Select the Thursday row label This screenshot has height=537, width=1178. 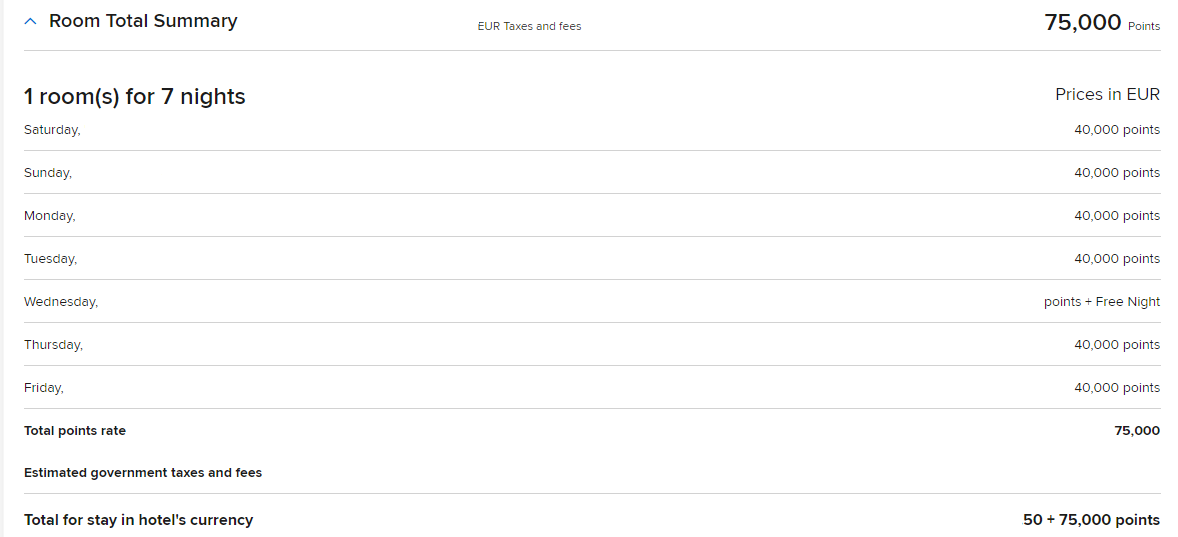(53, 345)
